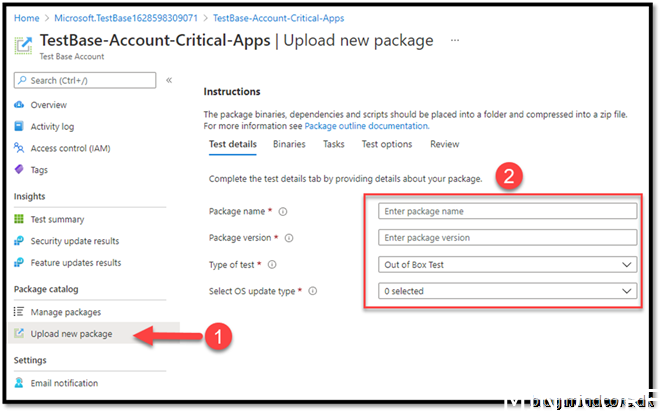This screenshot has width=661, height=412.
Task: Click Security update results icon
Action: (x=20, y=241)
